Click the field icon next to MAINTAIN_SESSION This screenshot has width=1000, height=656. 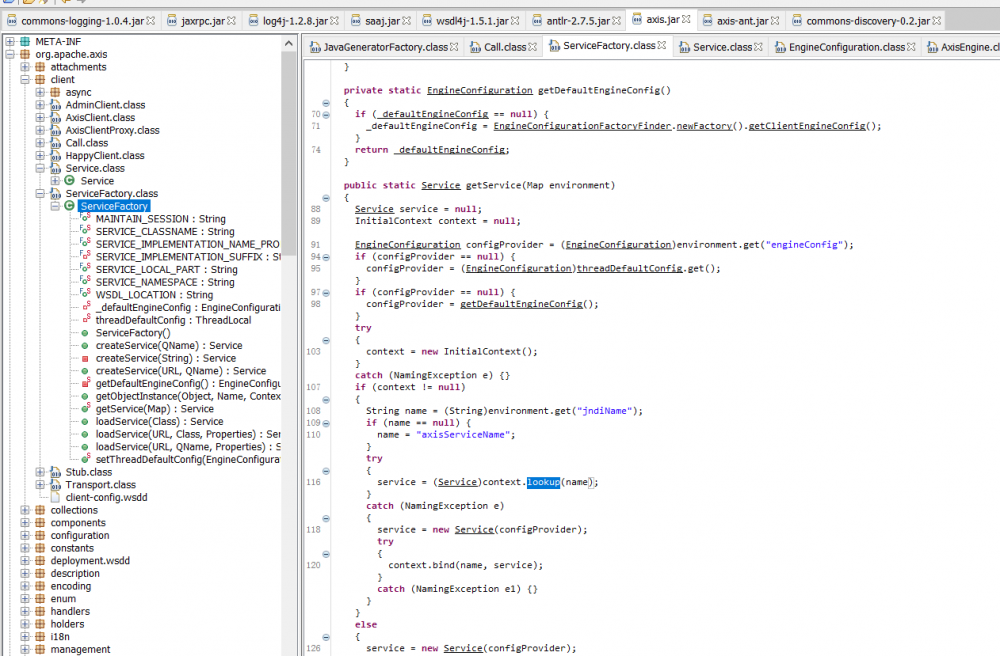pos(85,219)
